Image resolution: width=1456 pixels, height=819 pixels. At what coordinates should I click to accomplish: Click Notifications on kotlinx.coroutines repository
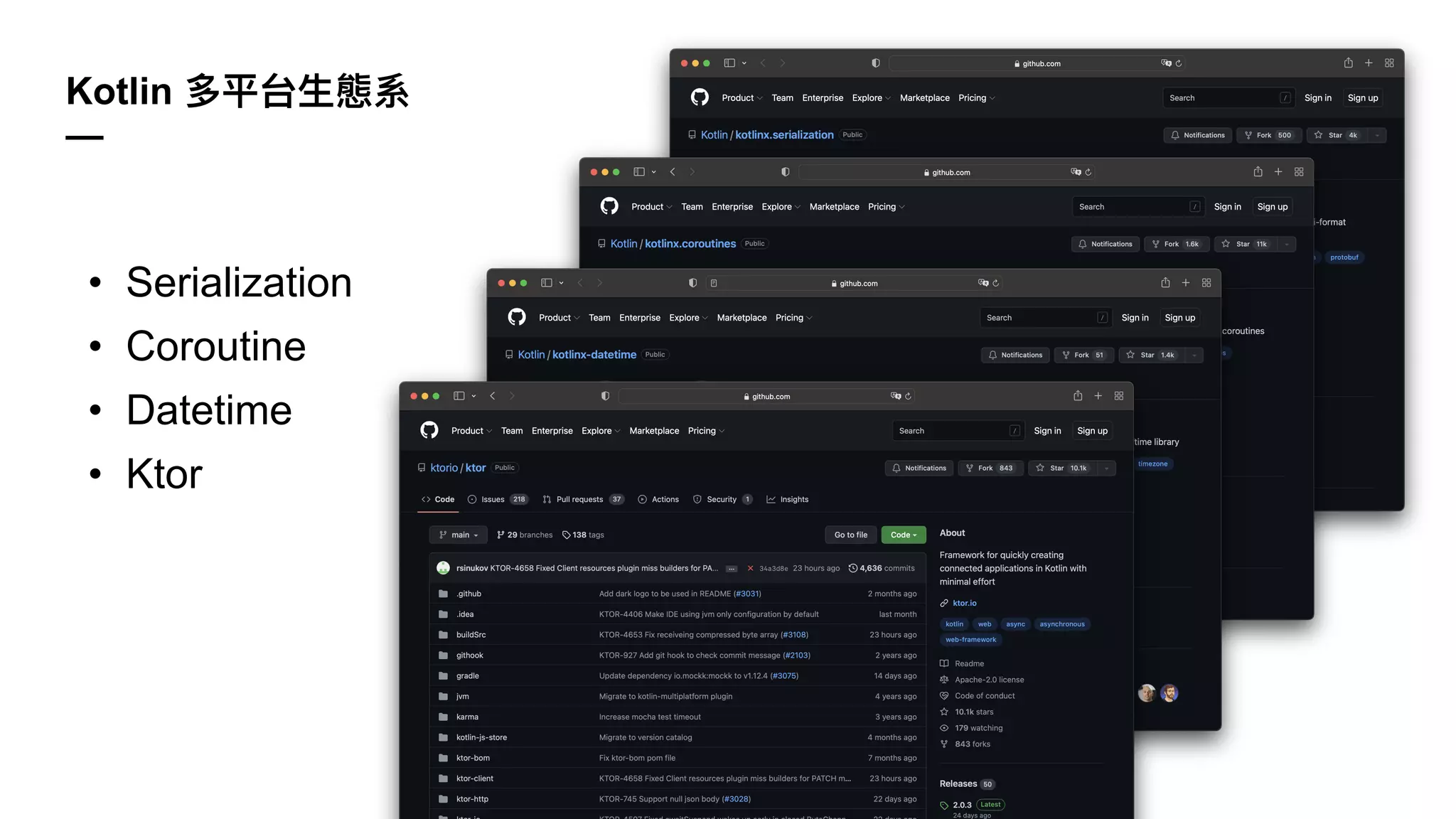tap(1106, 244)
